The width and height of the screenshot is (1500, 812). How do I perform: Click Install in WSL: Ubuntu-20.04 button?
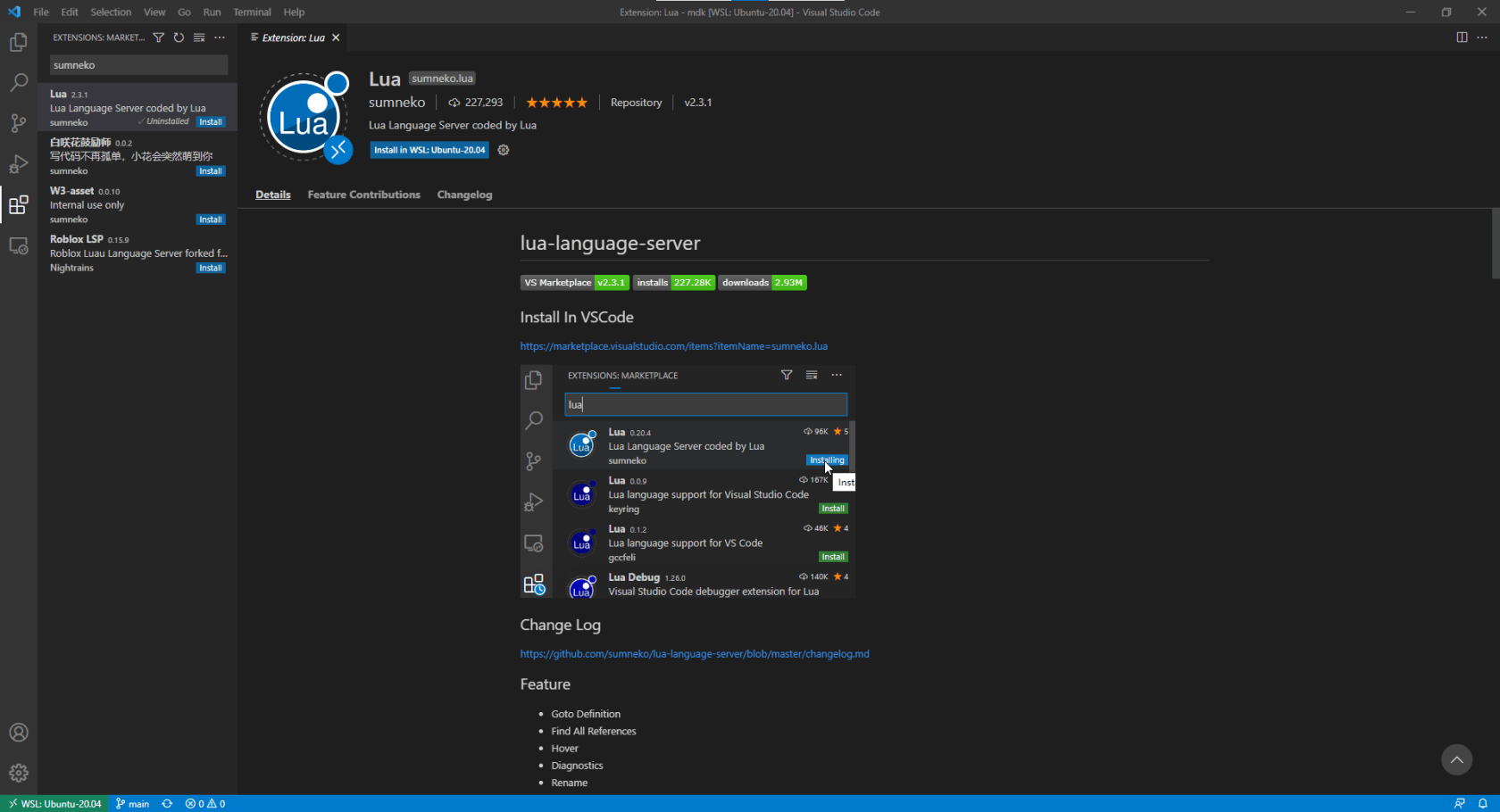pos(429,150)
